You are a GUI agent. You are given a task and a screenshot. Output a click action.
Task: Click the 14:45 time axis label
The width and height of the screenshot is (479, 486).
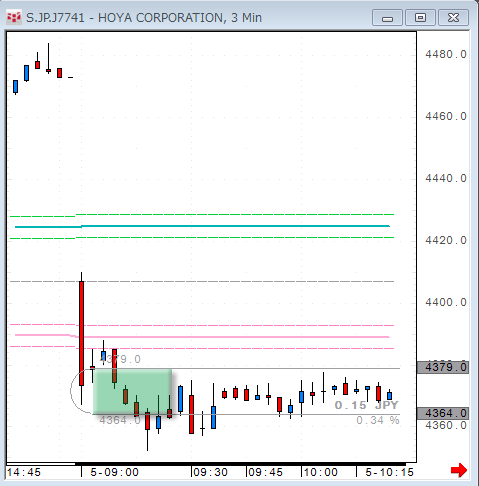24,472
